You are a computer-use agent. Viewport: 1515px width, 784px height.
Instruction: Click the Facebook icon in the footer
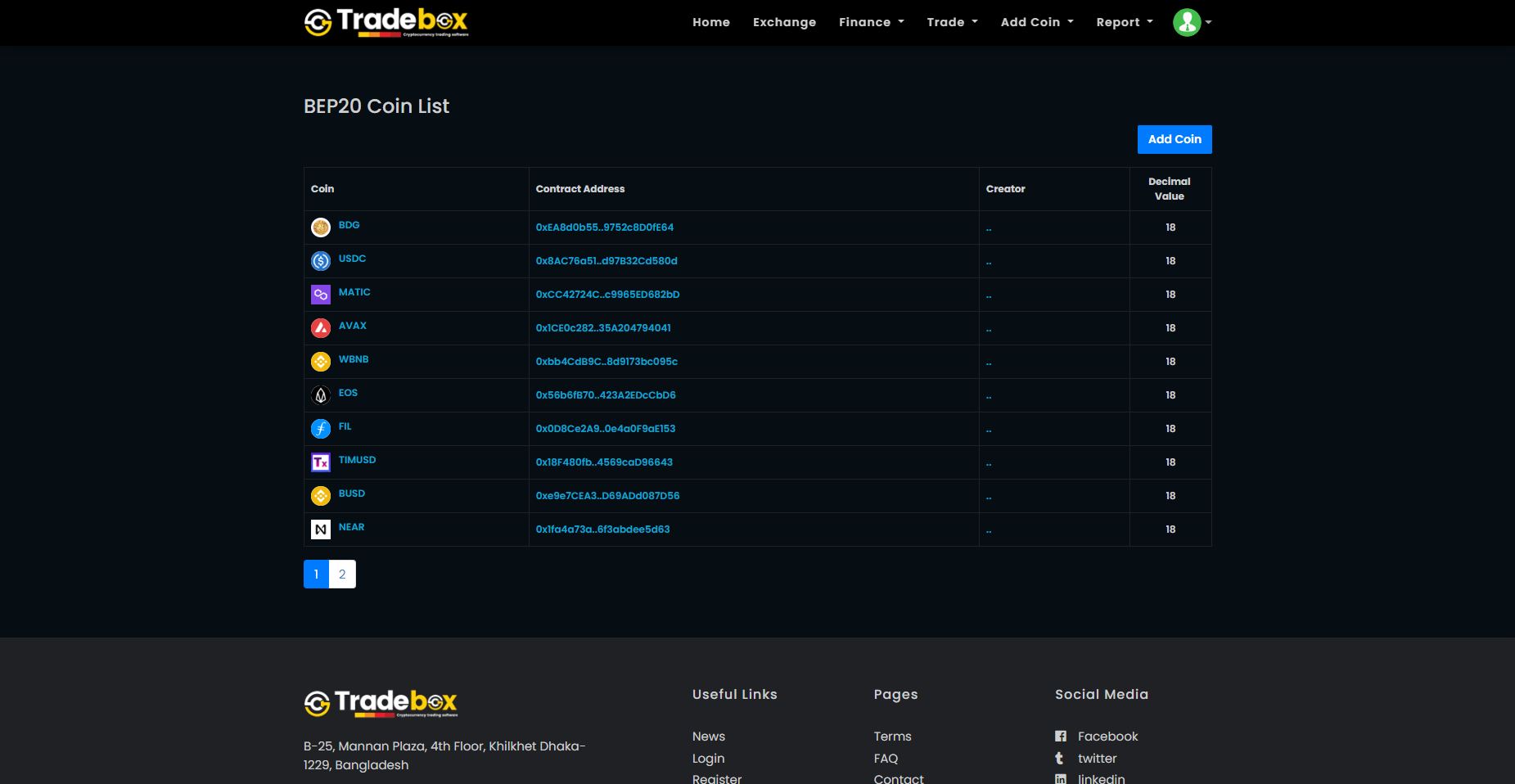click(x=1061, y=737)
